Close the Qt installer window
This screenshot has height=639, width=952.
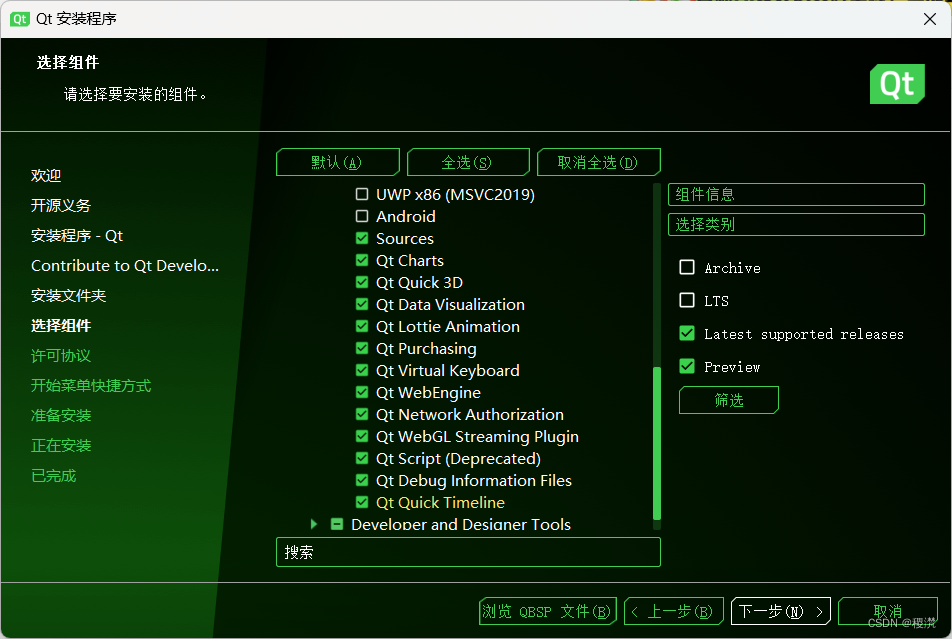[930, 19]
